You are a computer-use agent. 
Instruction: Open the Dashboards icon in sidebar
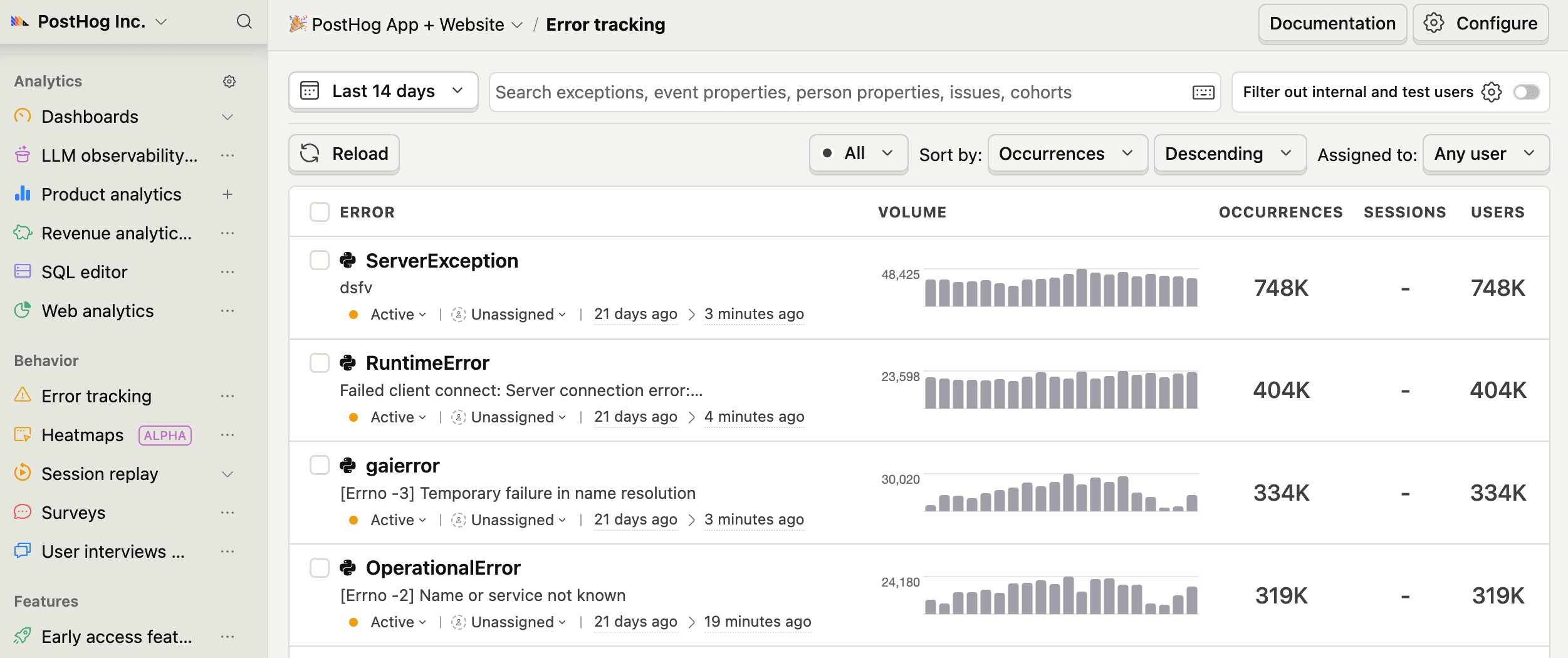[23, 116]
